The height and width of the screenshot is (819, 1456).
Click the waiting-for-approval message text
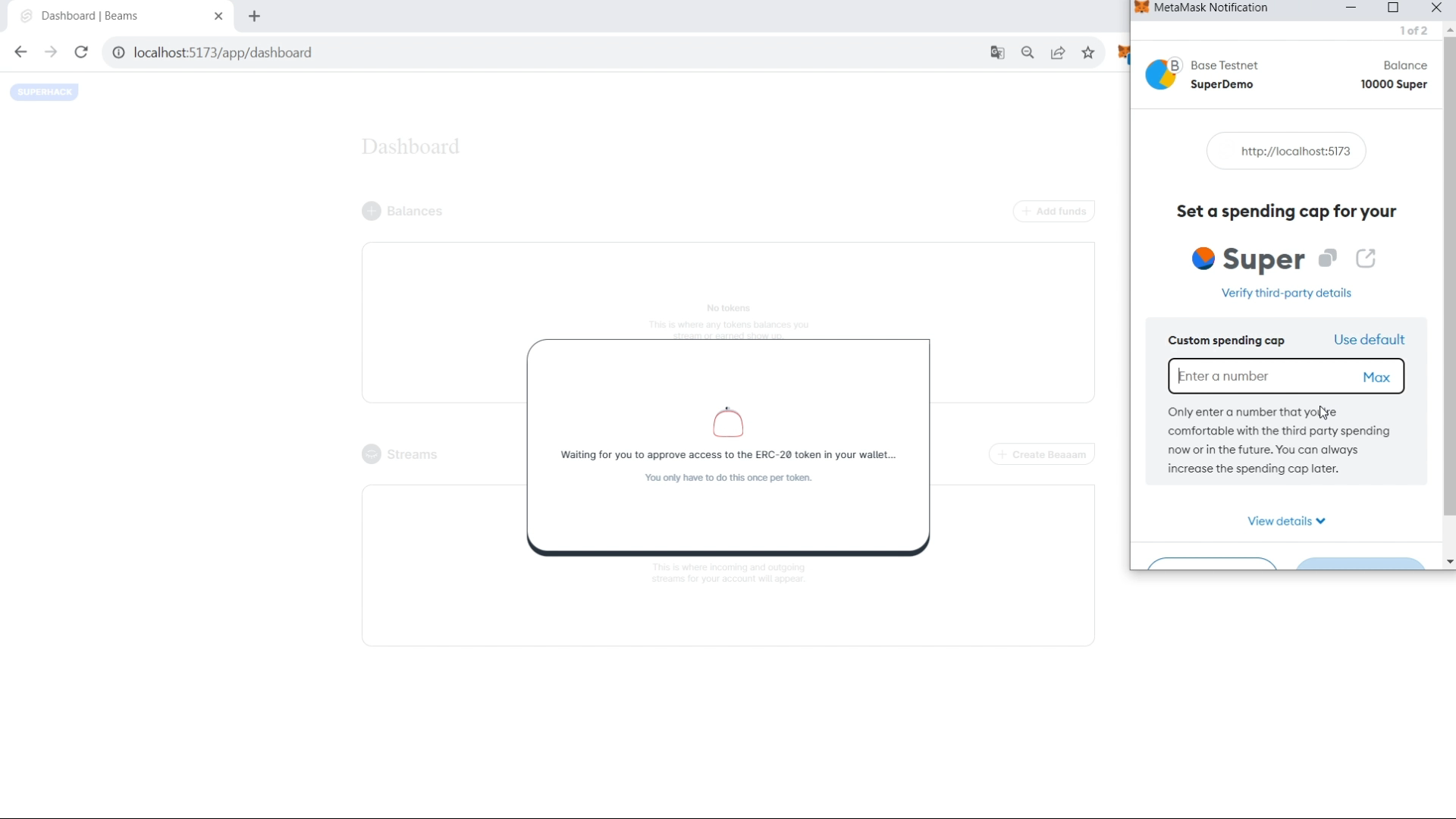click(x=728, y=454)
